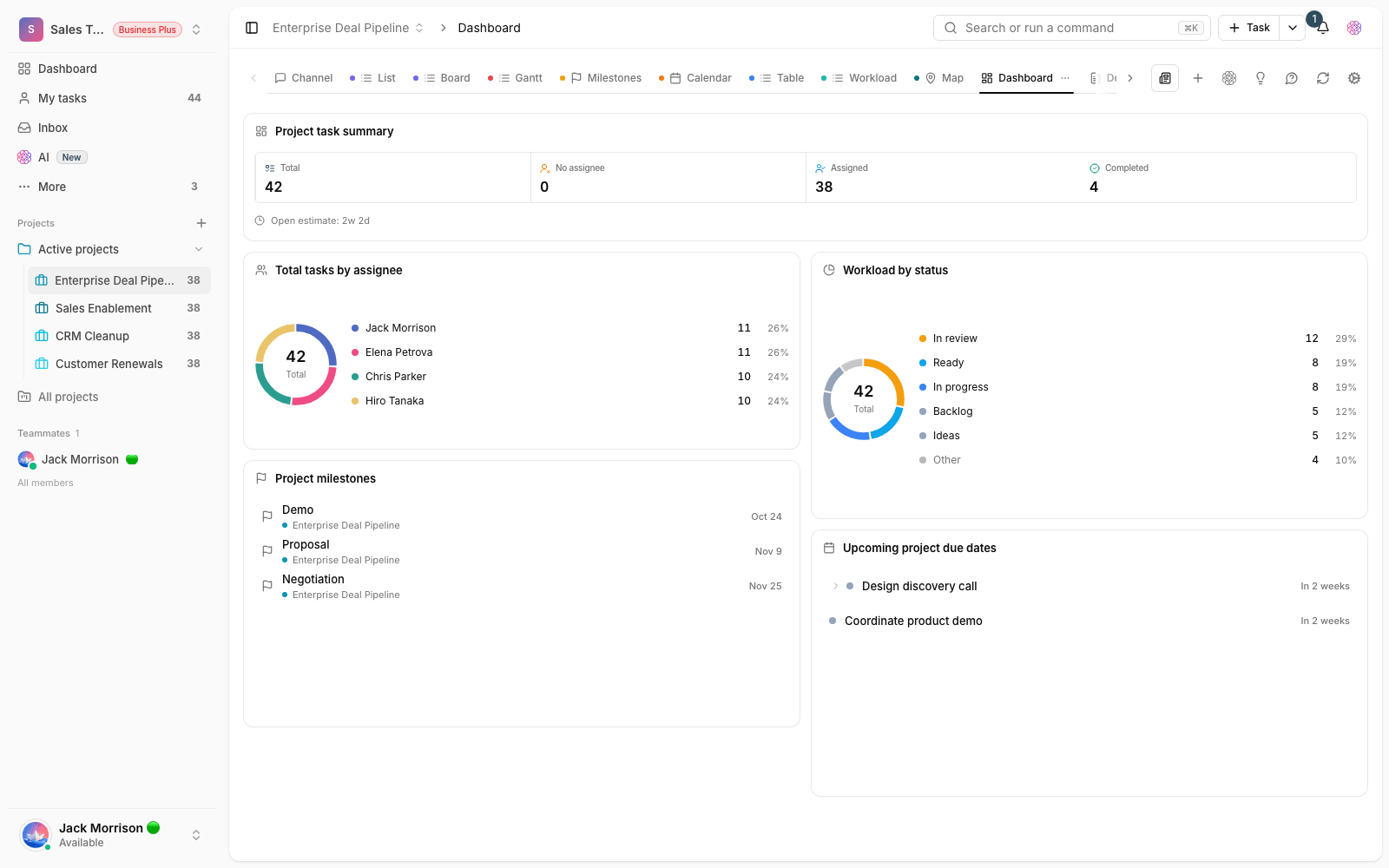Expand Design discovery call row

[835, 586]
